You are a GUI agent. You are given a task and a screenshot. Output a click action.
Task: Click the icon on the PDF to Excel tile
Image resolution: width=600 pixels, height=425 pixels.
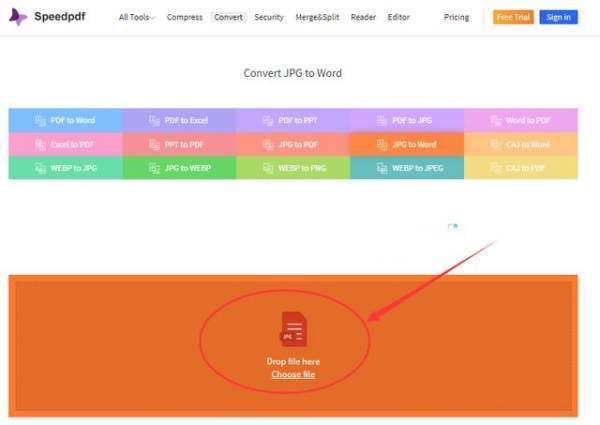pos(154,120)
